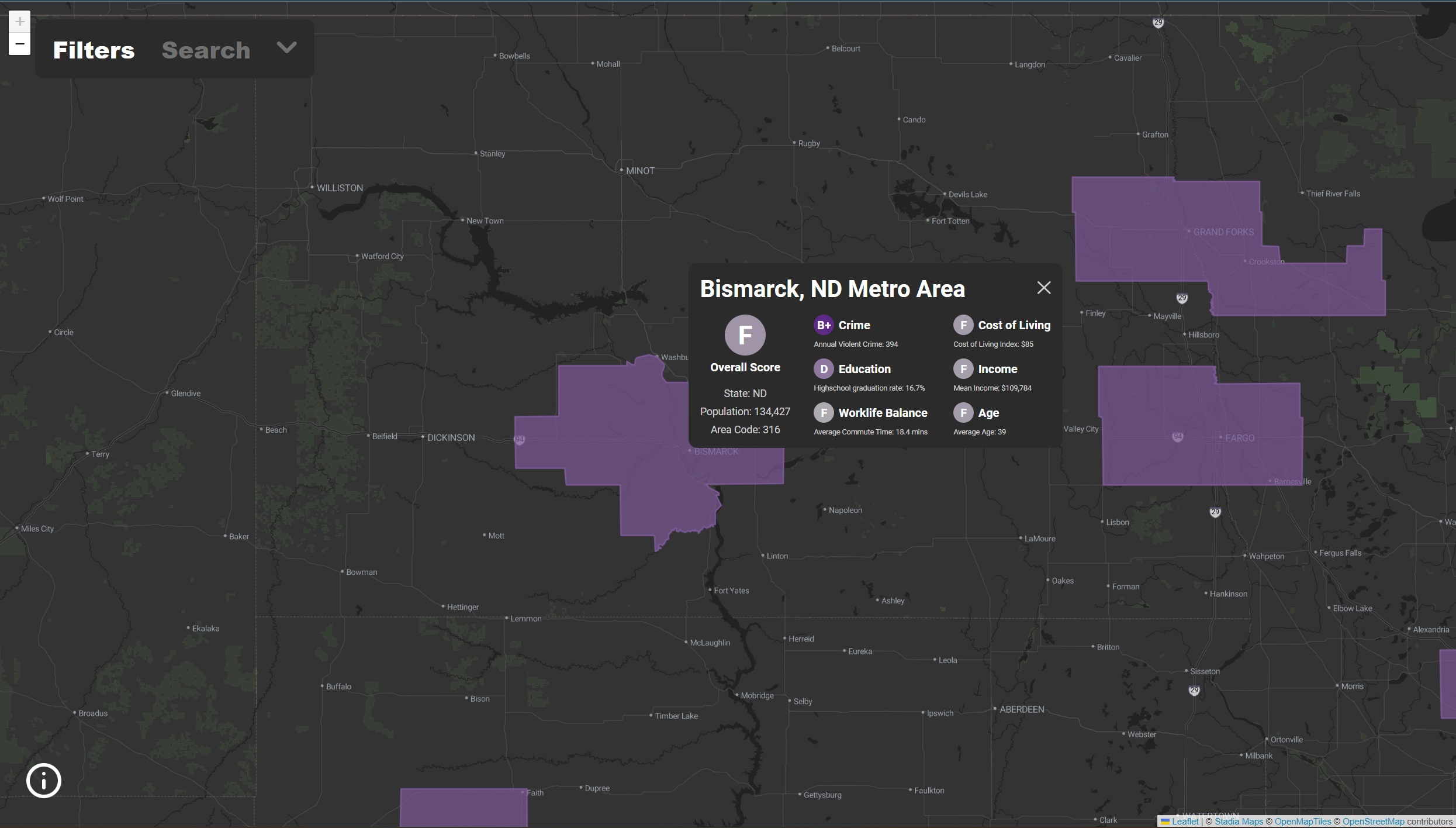Screen dimensions: 1456x828
Task: Switch to the Filters tab
Action: [x=94, y=50]
